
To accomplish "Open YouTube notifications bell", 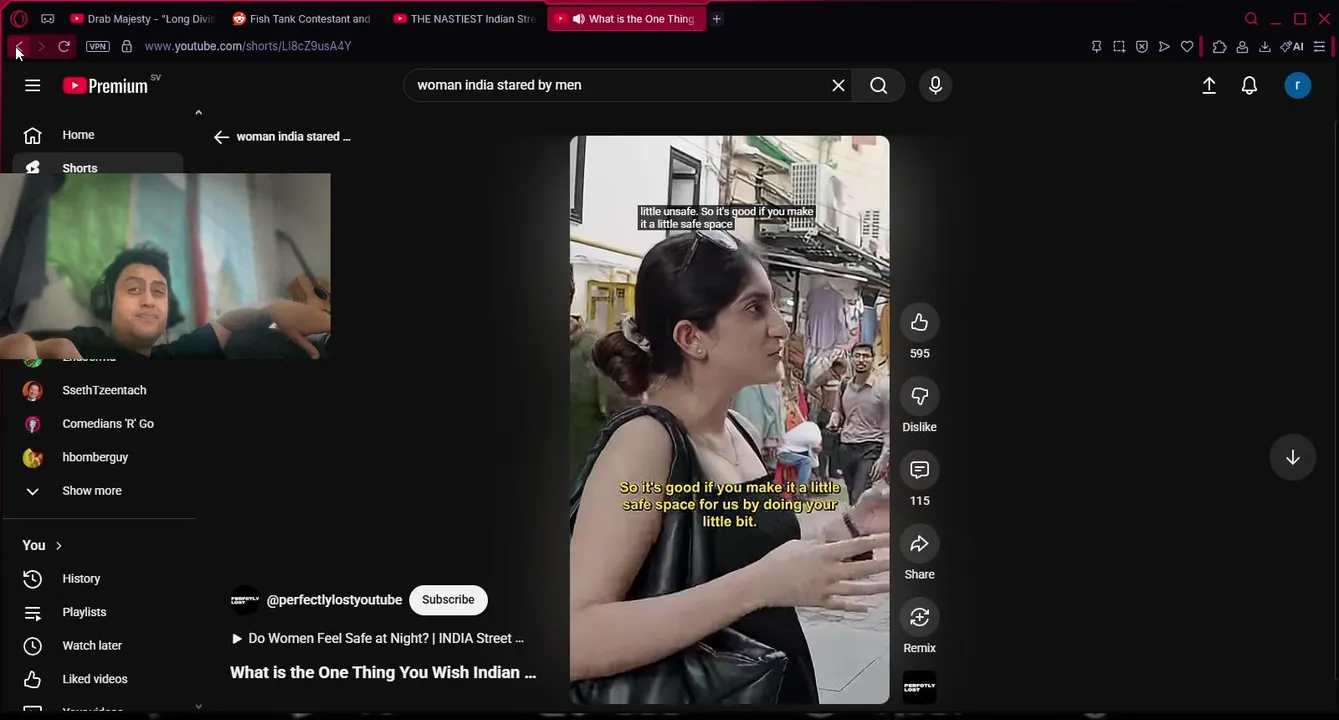I will pos(1249,86).
